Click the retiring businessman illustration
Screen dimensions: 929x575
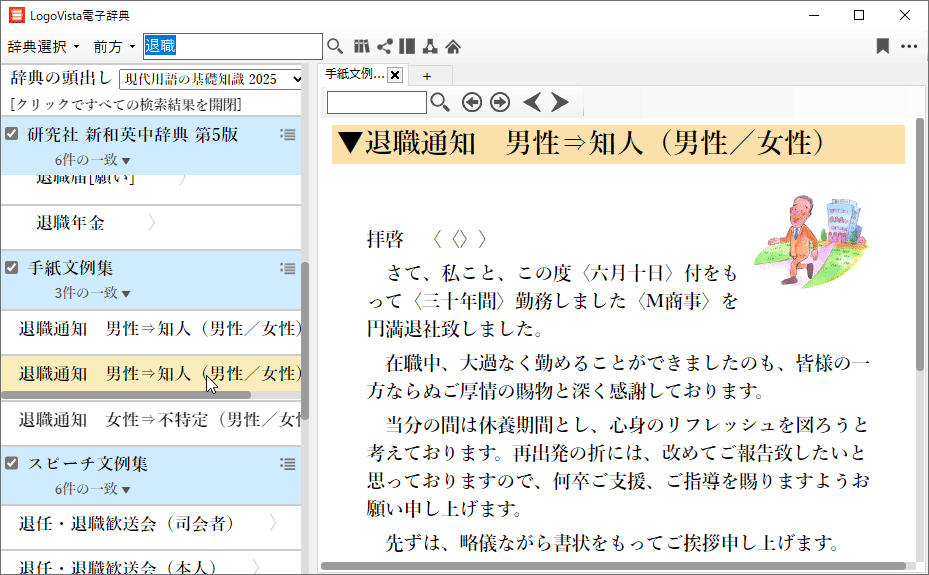point(811,241)
